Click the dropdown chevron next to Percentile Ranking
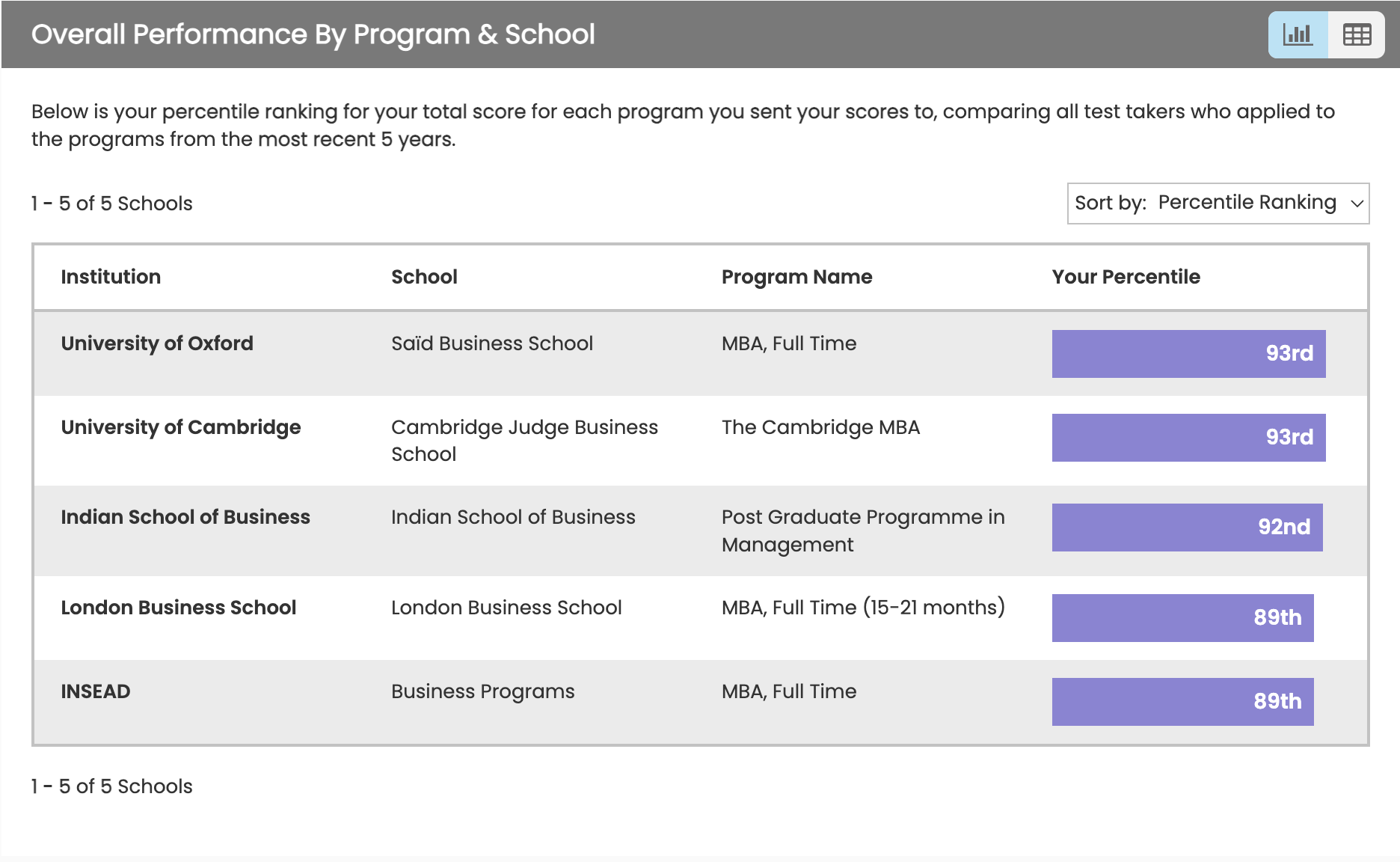The height and width of the screenshot is (862, 1400). click(x=1357, y=204)
